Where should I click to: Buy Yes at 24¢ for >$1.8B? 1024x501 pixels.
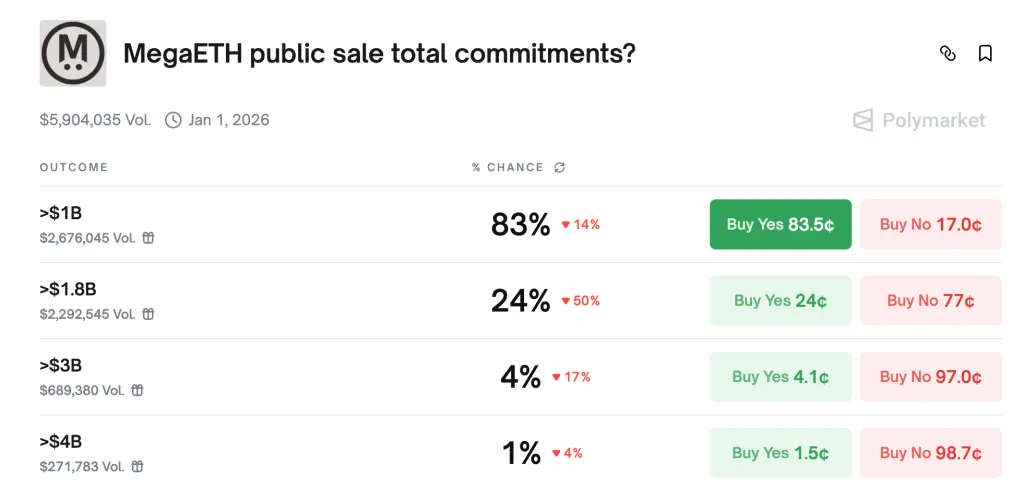point(780,300)
